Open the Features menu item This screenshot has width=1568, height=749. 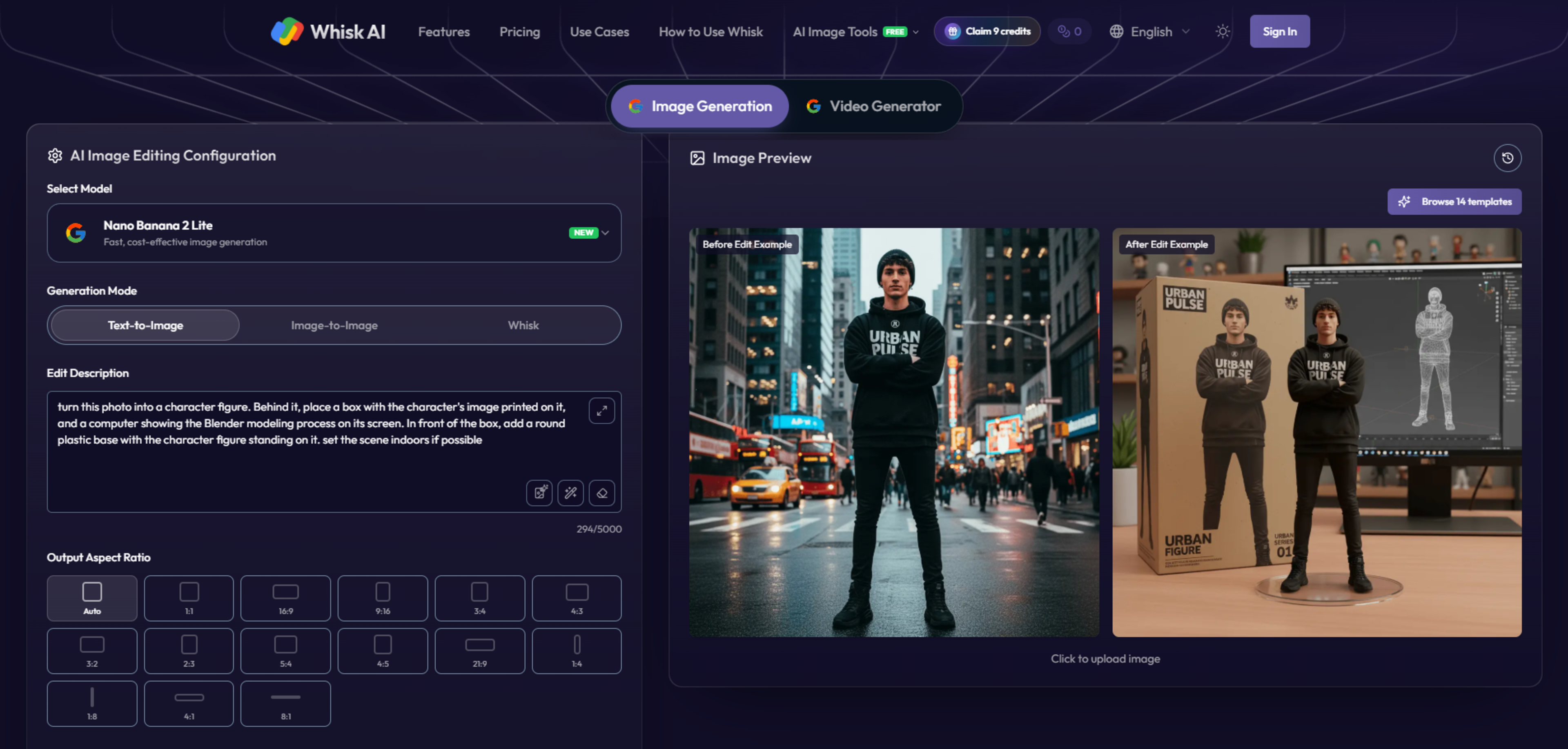click(444, 32)
